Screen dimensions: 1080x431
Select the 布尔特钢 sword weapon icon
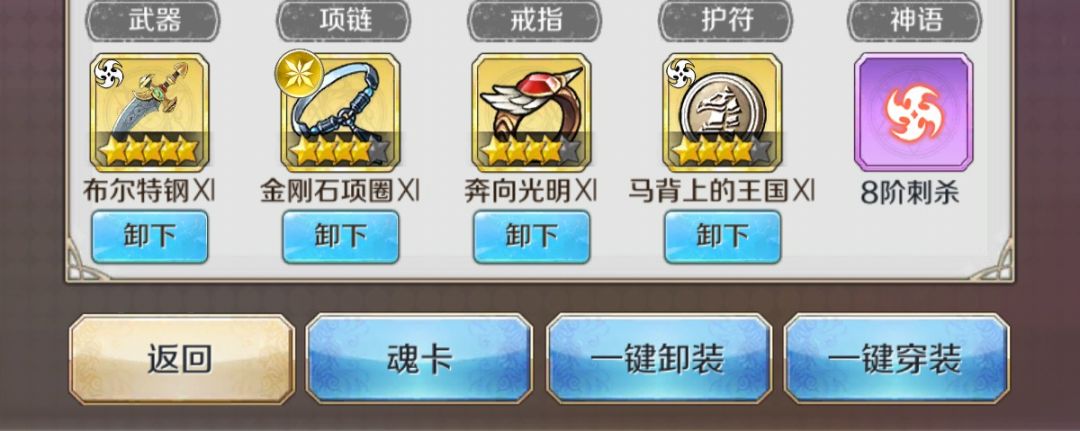149,112
